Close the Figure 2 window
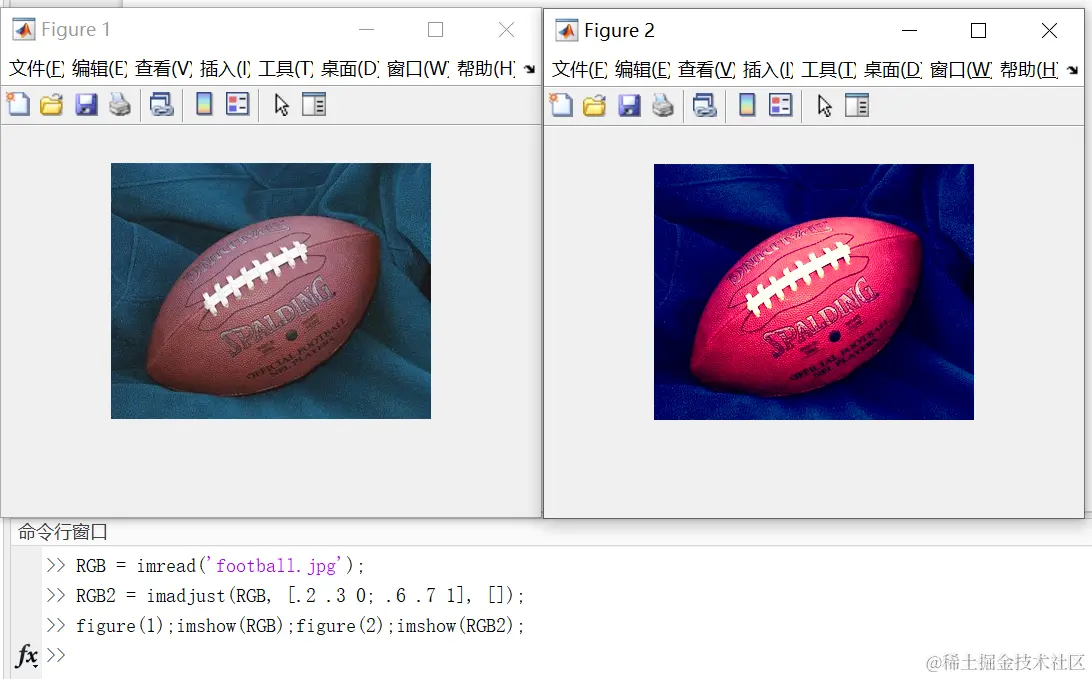Screen dimensions: 1092x679 (x=1050, y=31)
